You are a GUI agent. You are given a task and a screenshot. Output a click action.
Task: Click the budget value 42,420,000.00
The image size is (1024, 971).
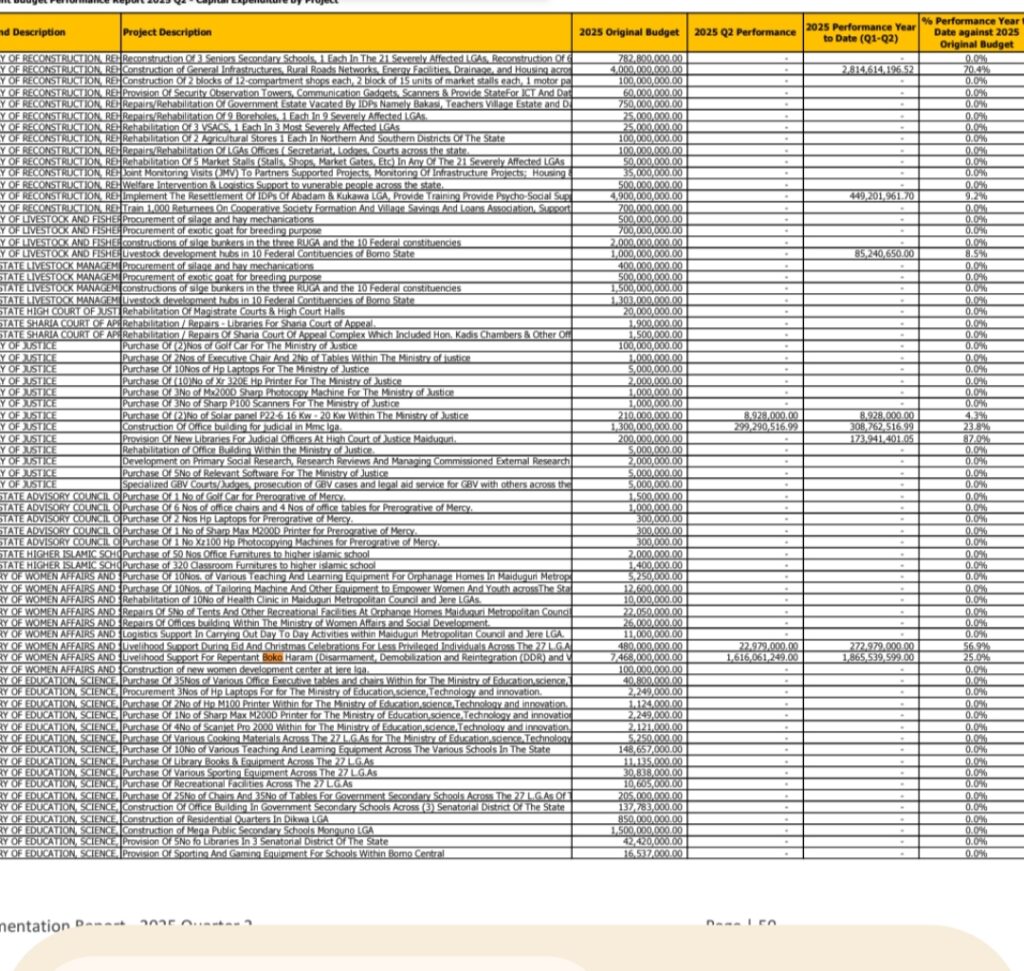[653, 842]
